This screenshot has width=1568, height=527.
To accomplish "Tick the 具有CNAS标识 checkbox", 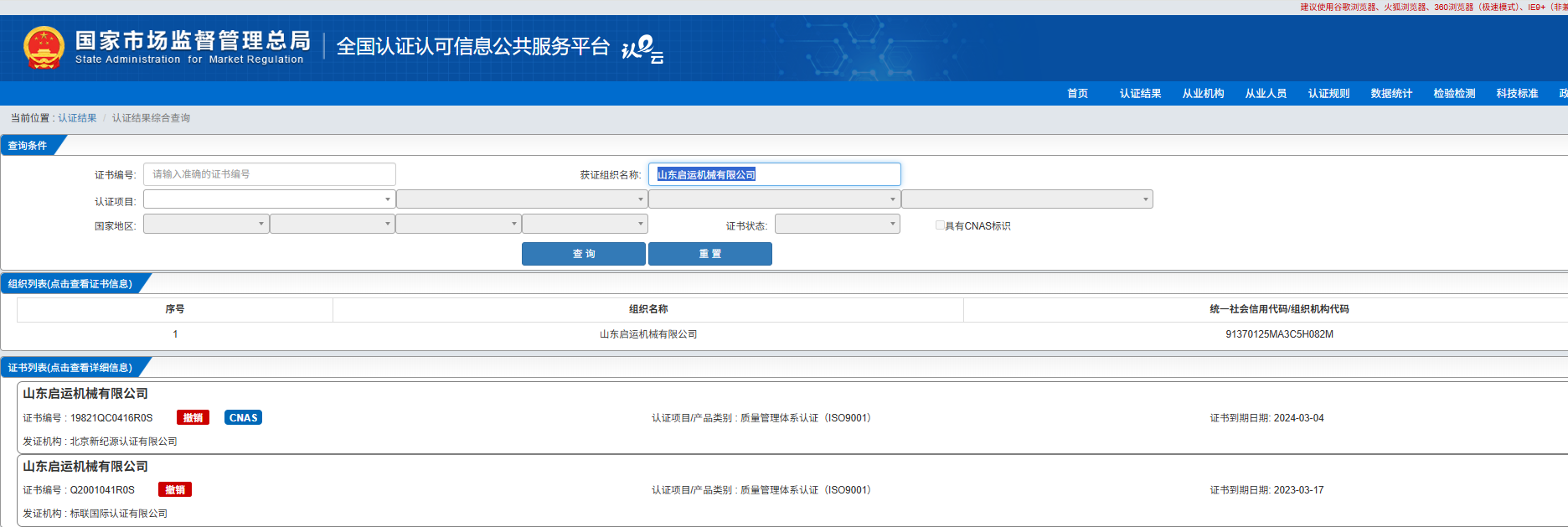I will pyautogui.click(x=940, y=225).
